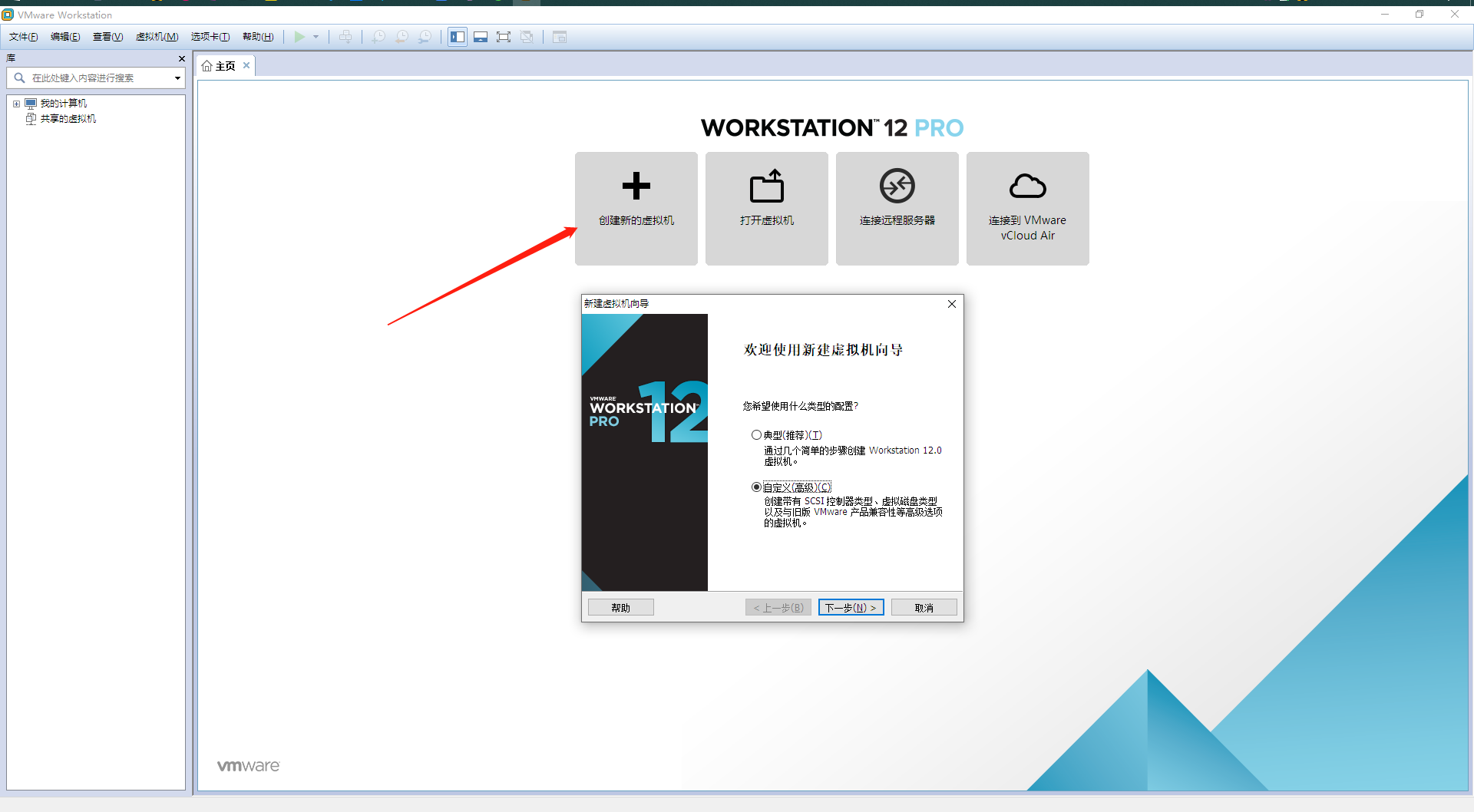This screenshot has width=1474, height=812.
Task: Open the 查看(V) menu
Action: point(107,37)
